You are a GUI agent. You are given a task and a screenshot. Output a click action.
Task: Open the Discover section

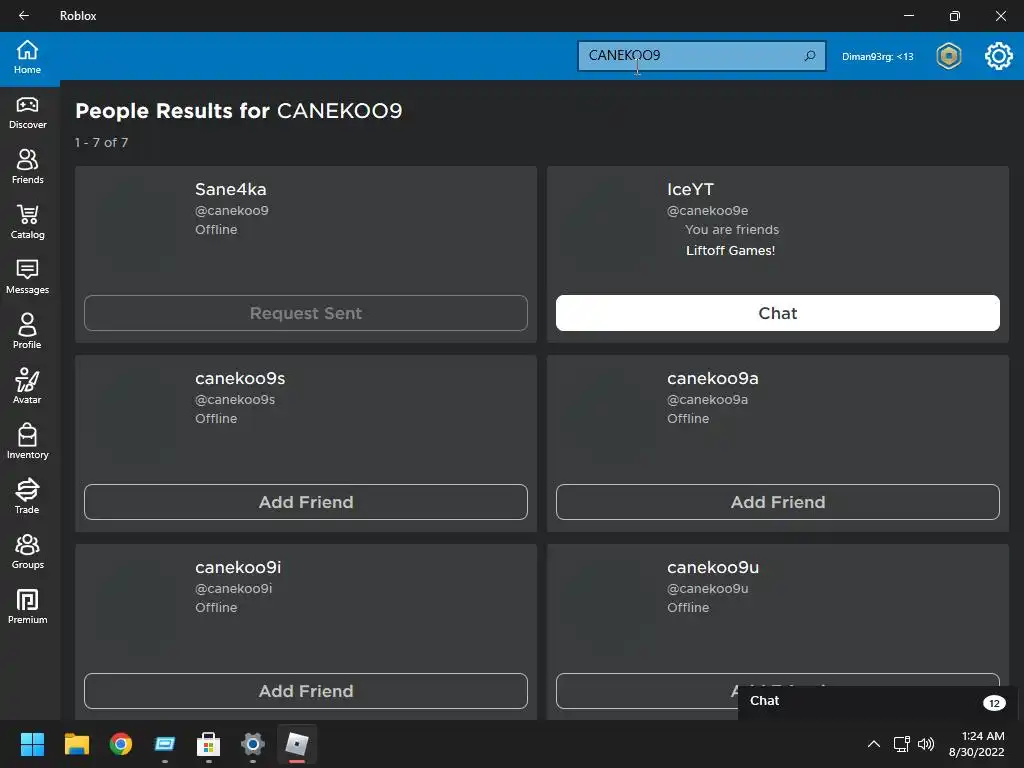pos(27,113)
